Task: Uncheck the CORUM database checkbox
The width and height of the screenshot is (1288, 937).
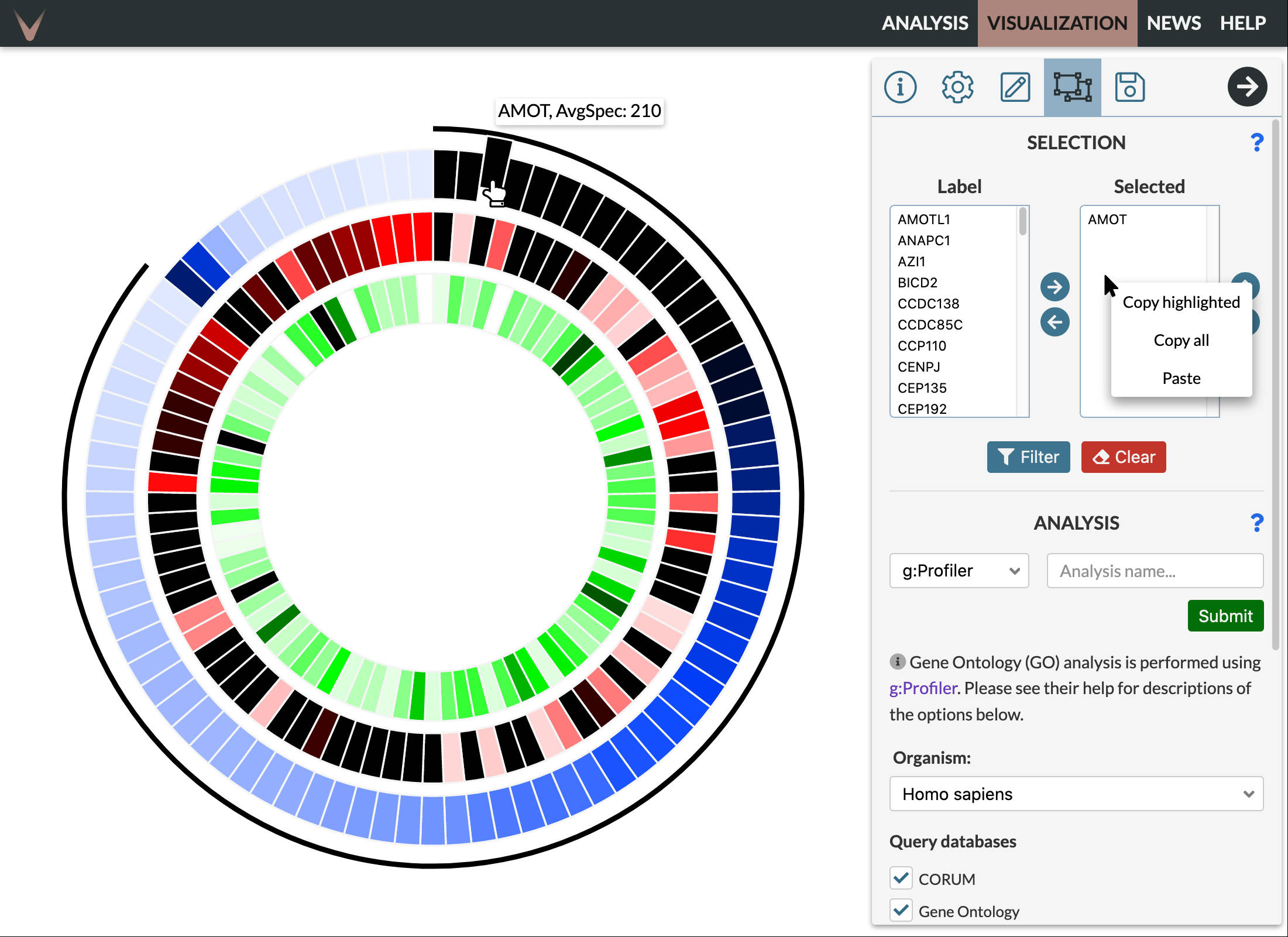Action: pyautogui.click(x=901, y=878)
